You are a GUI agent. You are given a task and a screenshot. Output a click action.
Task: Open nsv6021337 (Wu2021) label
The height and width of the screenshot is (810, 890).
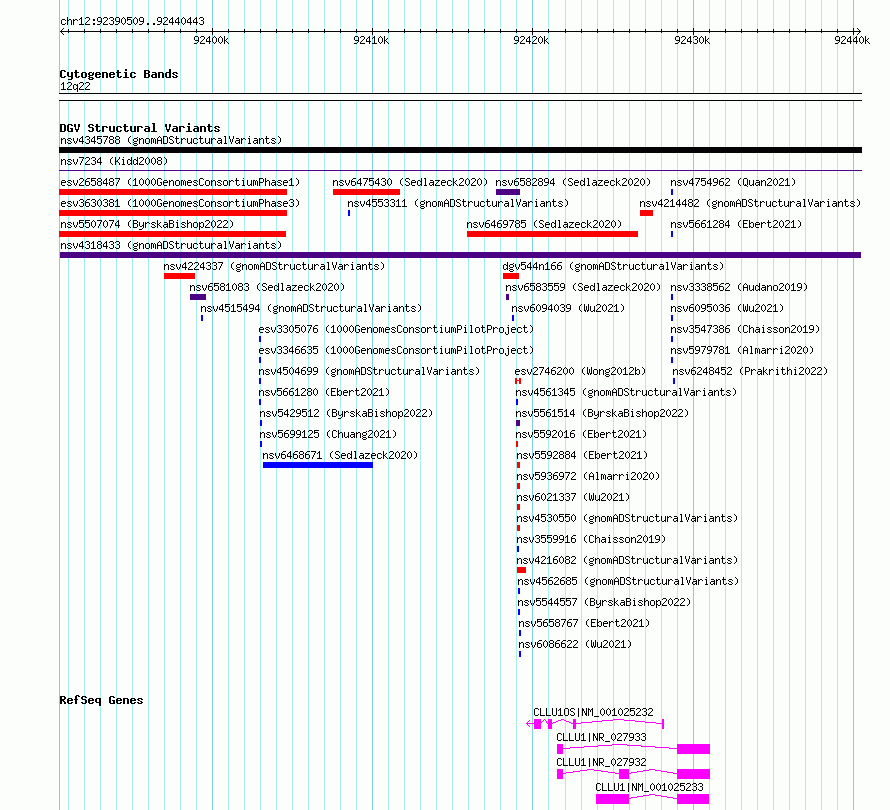(x=573, y=497)
